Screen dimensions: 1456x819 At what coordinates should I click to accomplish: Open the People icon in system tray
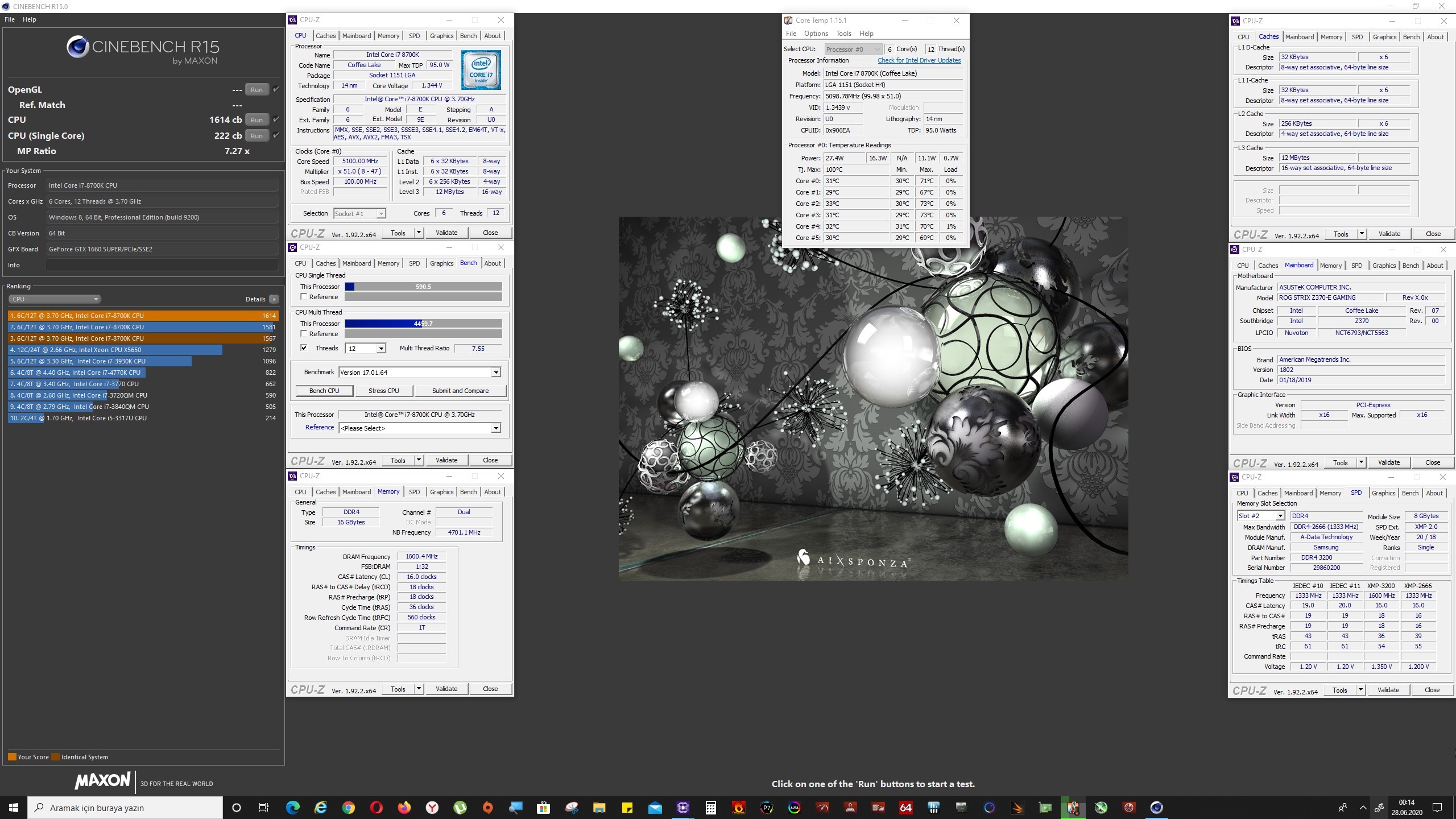coord(1343,808)
